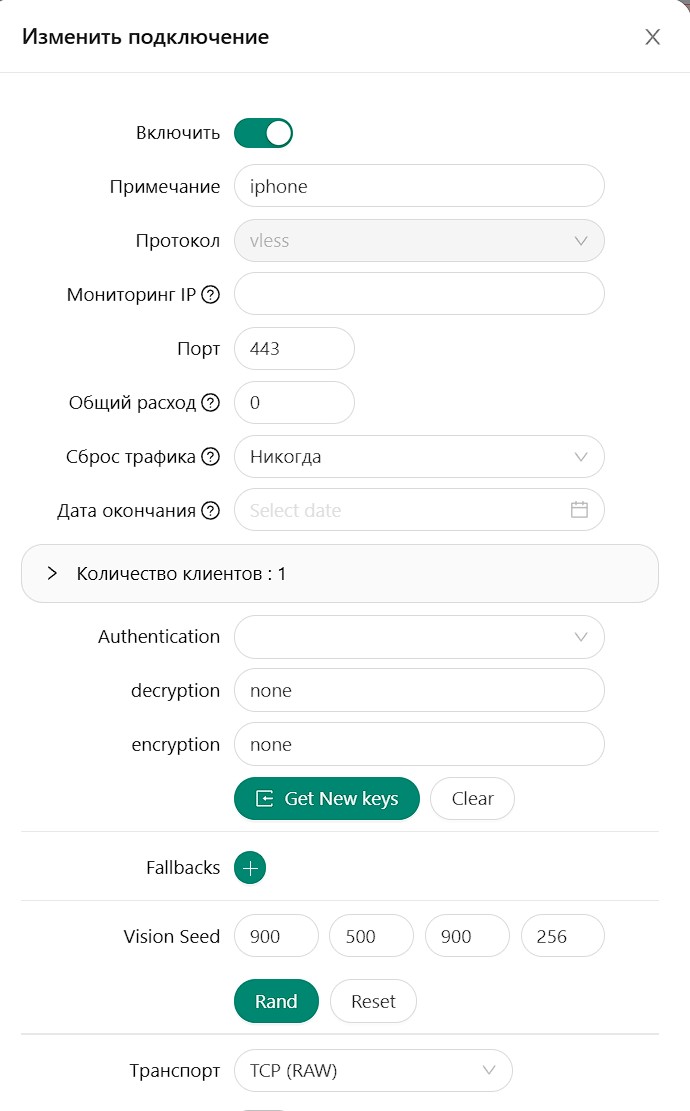
Task: Open the Сброс трафика dropdown showing Никогда
Action: (x=419, y=456)
